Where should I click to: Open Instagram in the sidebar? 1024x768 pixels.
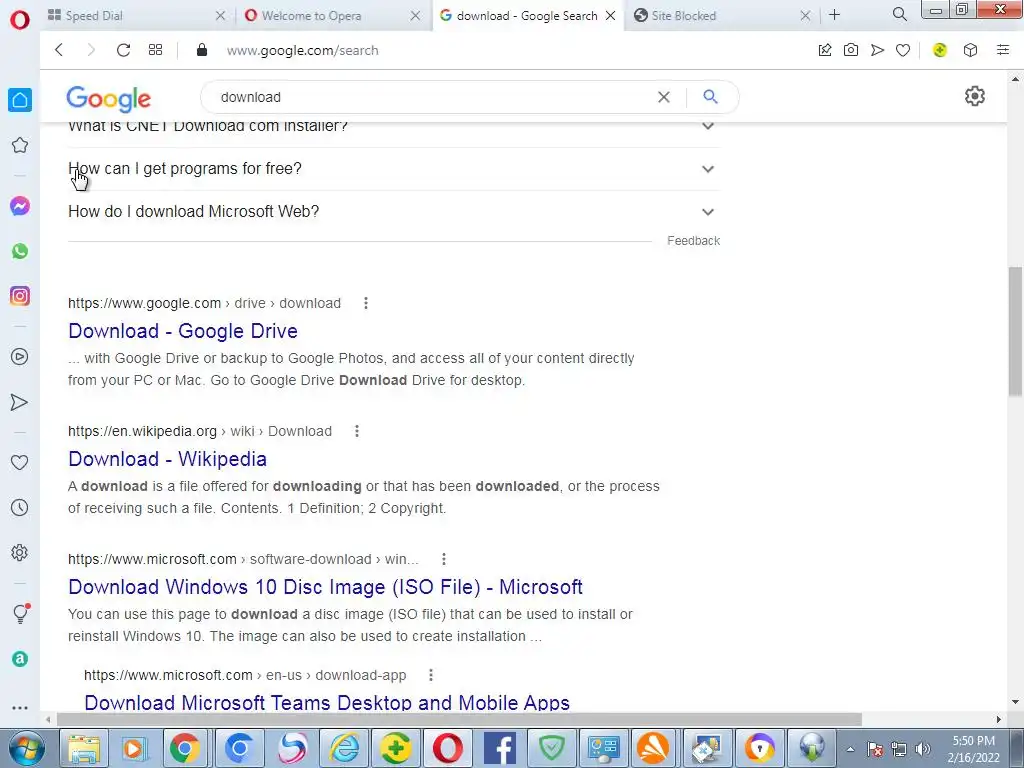[x=20, y=296]
